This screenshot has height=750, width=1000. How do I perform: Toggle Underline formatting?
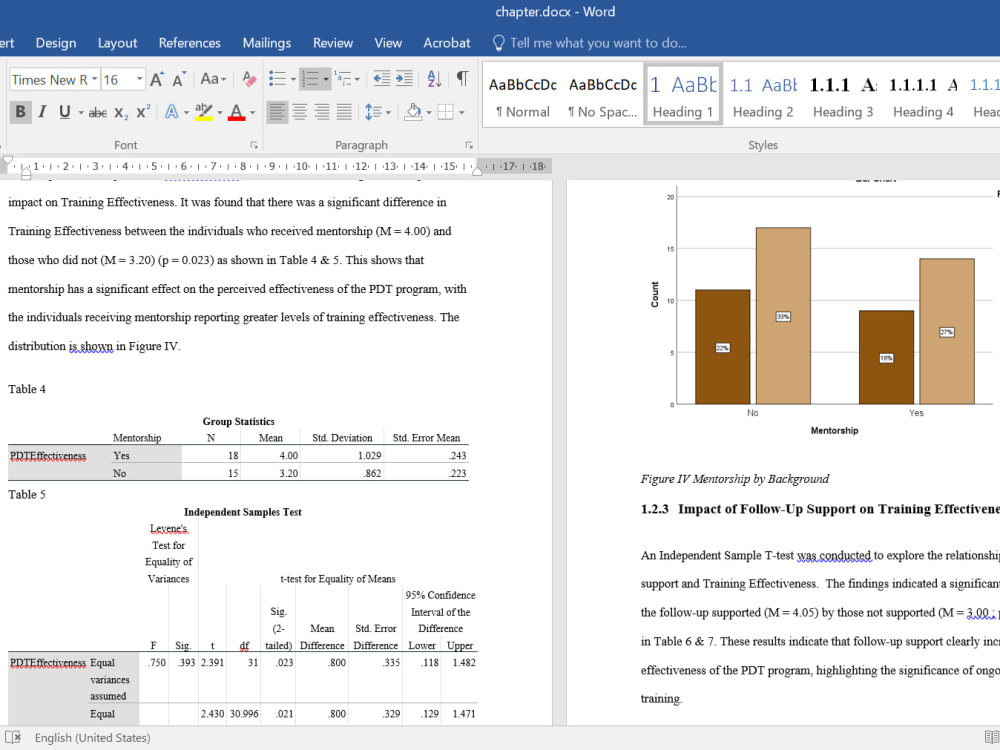tap(64, 112)
